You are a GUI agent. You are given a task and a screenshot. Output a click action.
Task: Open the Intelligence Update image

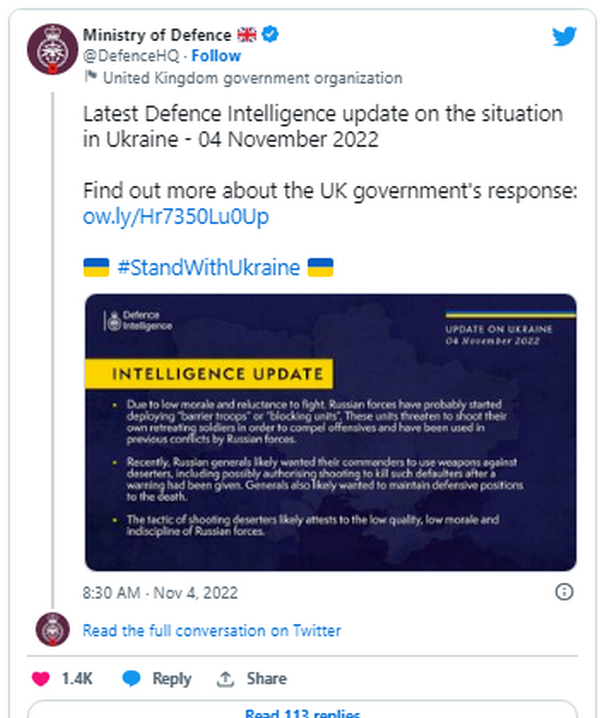(329, 432)
